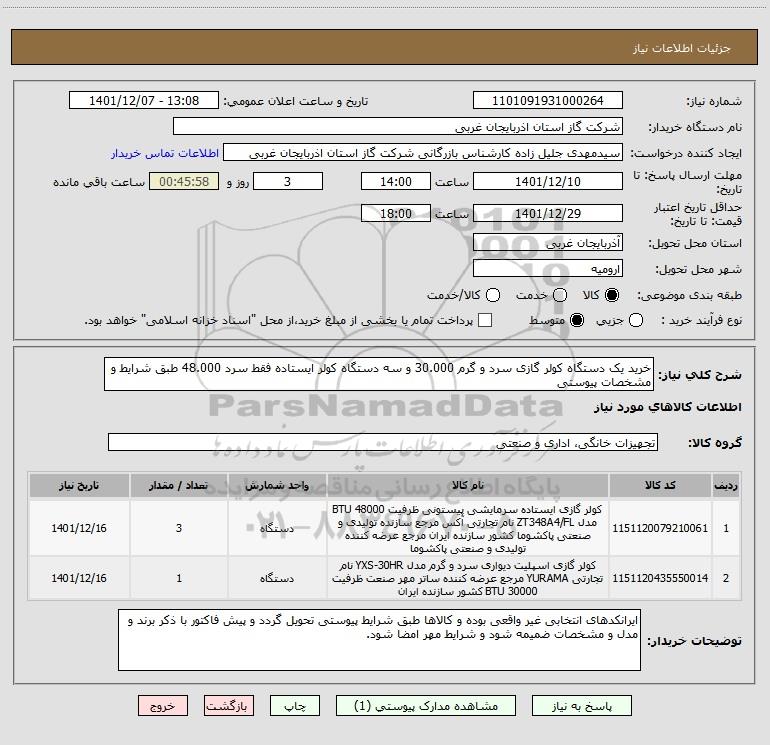This screenshot has width=770, height=745.
Task: Click the YXS-30HR split cooler description
Action: [x=468, y=578]
